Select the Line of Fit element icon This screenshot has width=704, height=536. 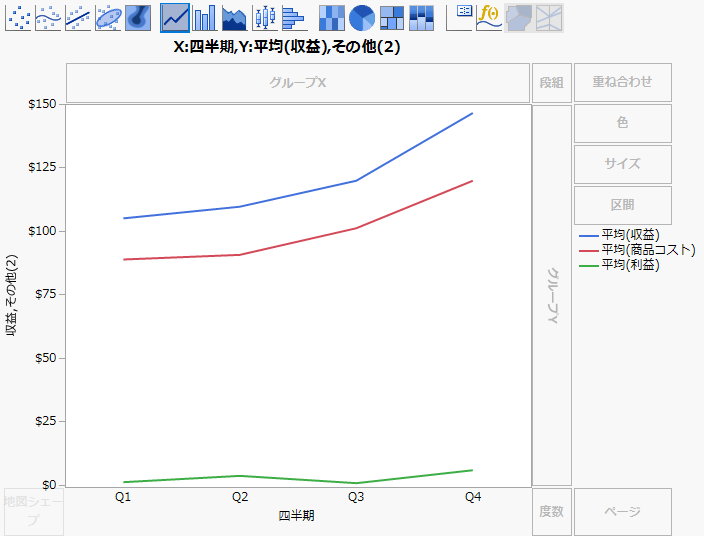pyautogui.click(x=78, y=18)
